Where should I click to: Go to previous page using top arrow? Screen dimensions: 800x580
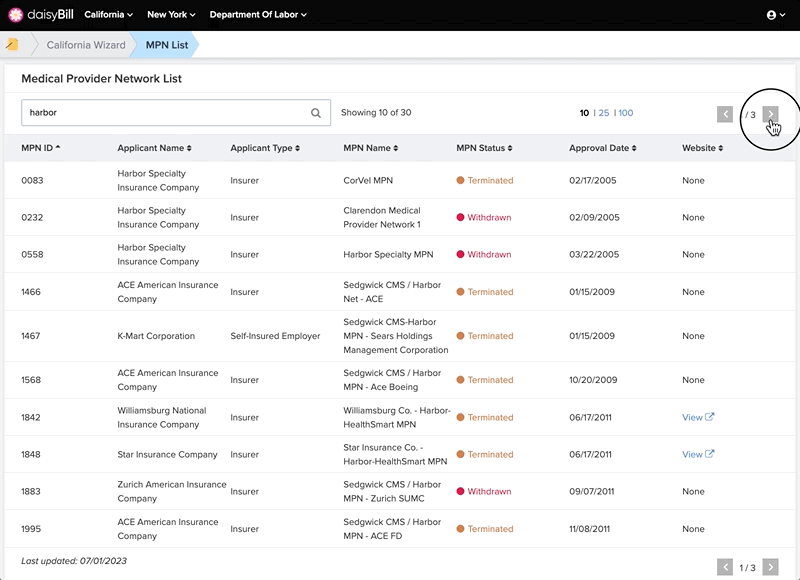point(725,114)
